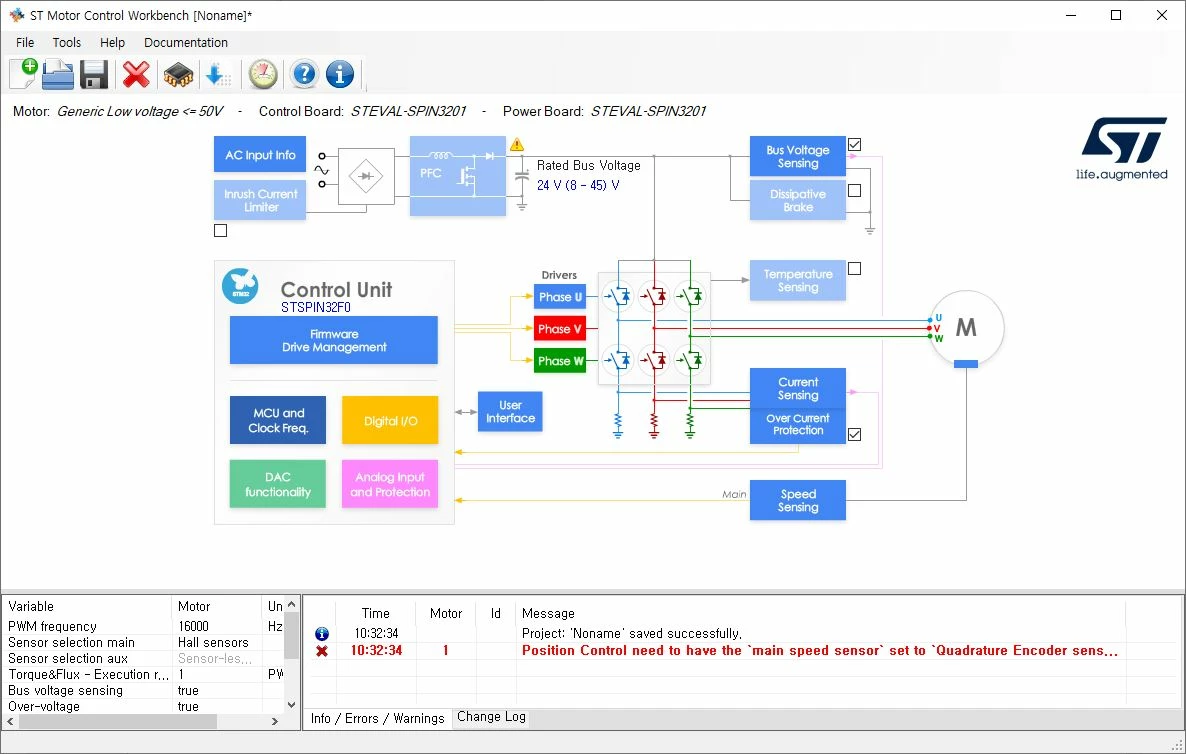Open the Inrush Current Limiter block

pyautogui.click(x=260, y=200)
